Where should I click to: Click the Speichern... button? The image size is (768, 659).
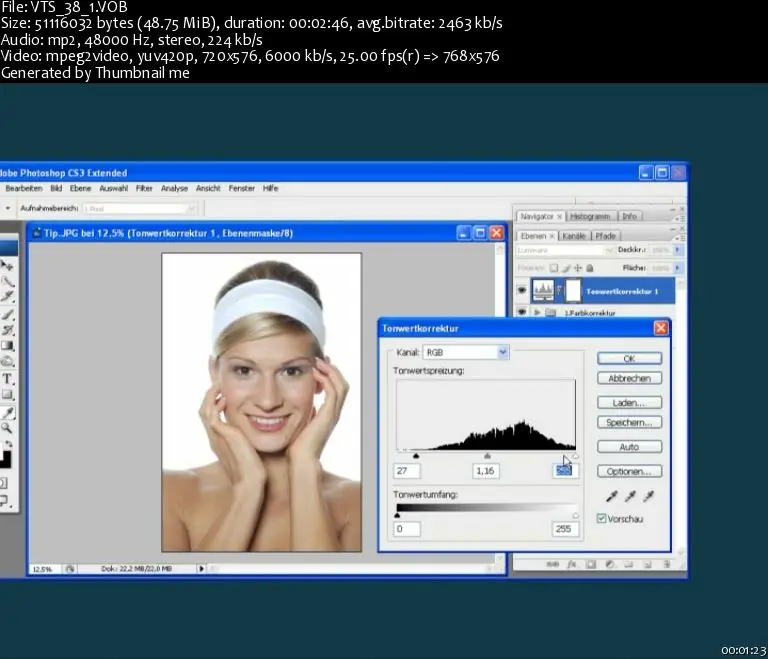(x=629, y=422)
